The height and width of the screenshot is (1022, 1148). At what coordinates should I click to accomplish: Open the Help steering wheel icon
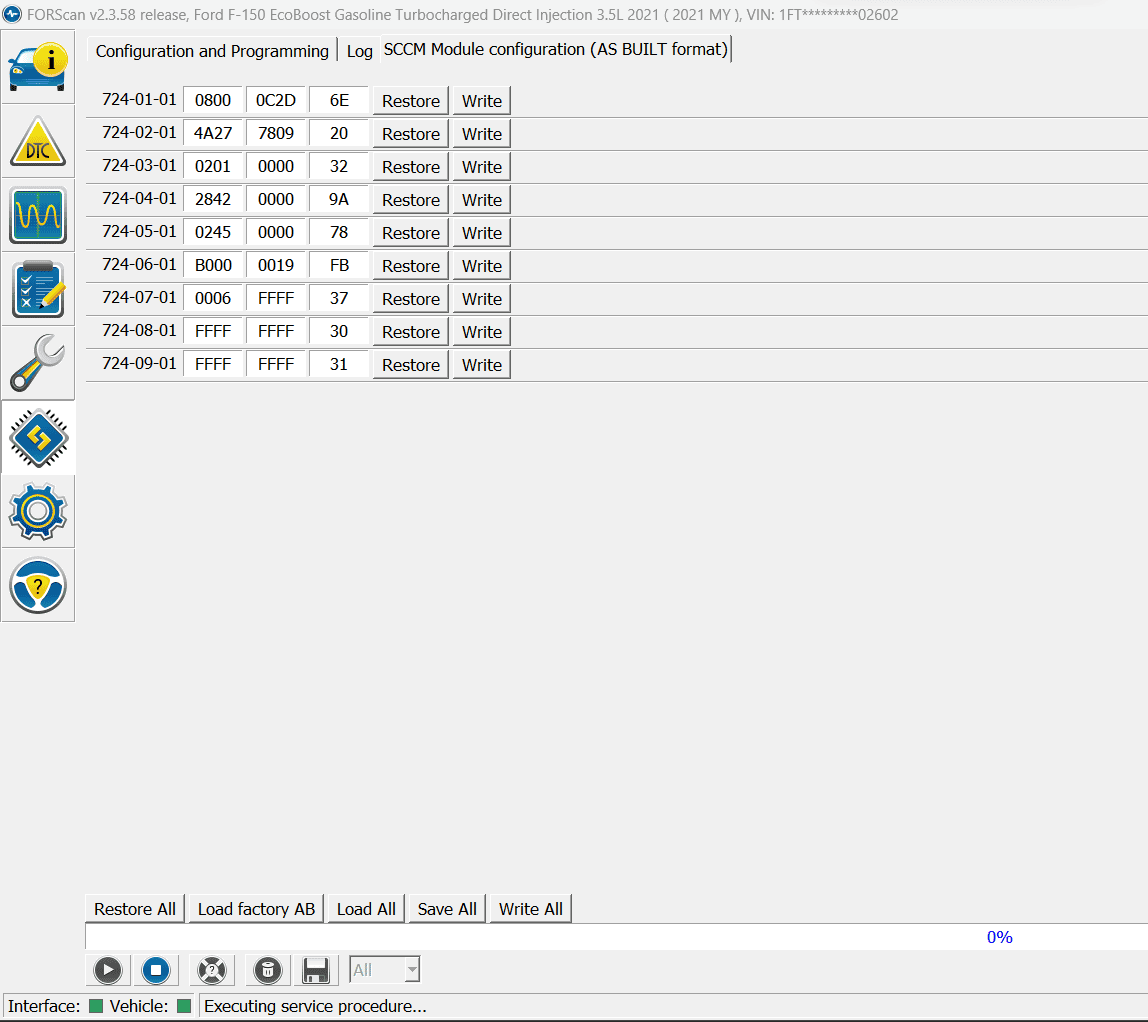[x=38, y=586]
